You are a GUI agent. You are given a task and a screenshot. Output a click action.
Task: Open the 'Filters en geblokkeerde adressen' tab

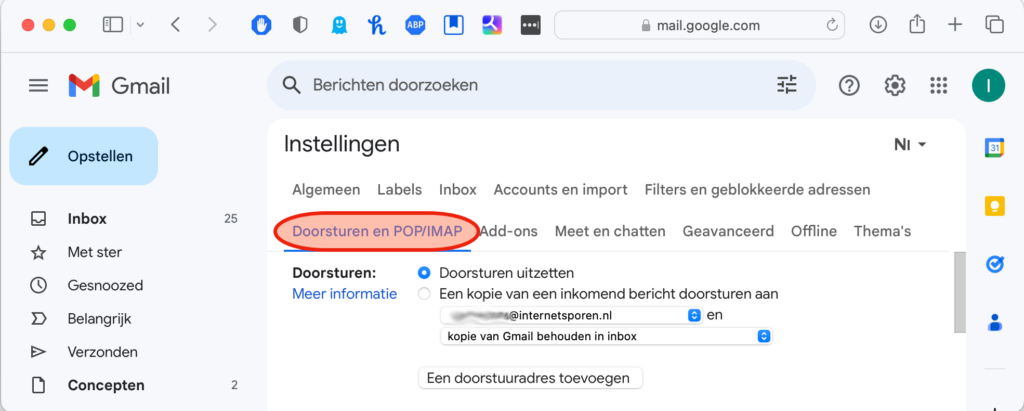point(757,190)
